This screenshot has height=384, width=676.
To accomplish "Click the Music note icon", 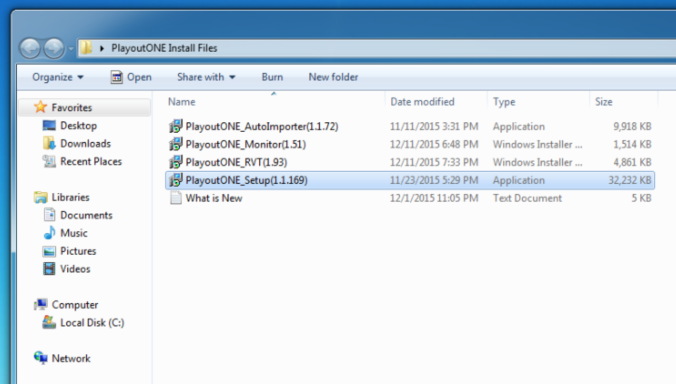I will click(50, 233).
